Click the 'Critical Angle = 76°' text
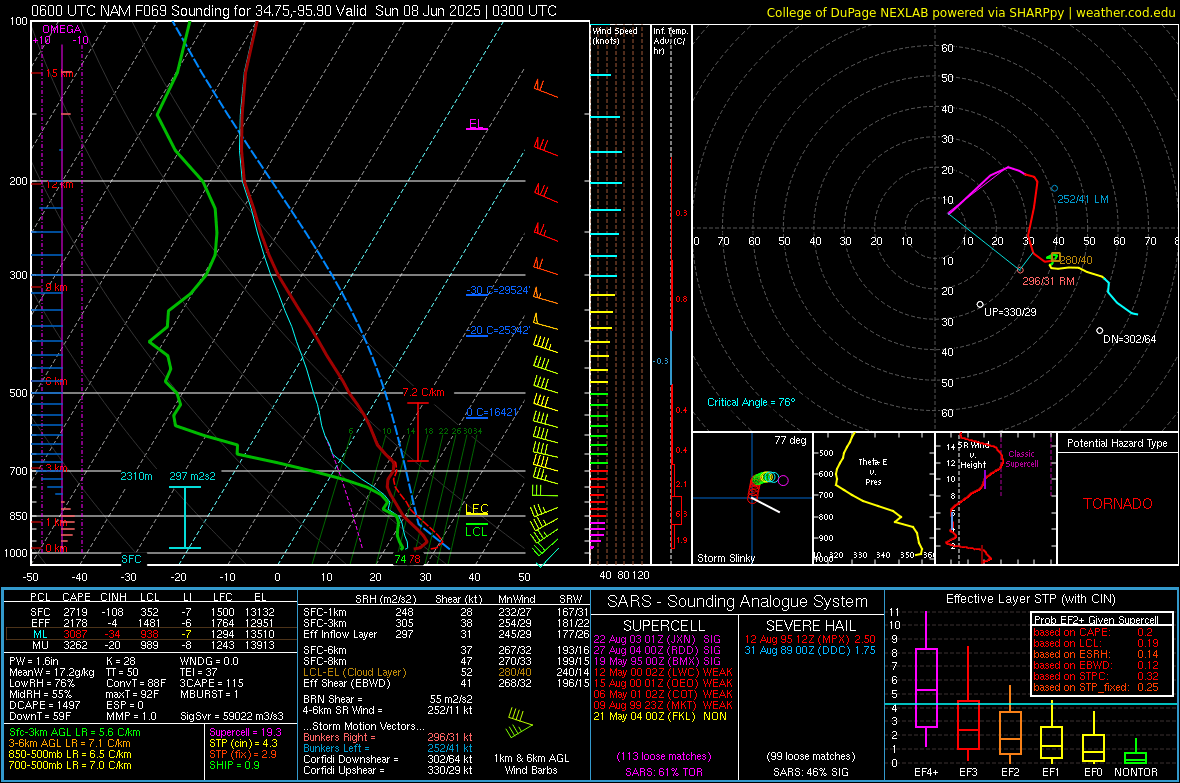The width and height of the screenshot is (1180, 783). pyautogui.click(x=751, y=402)
